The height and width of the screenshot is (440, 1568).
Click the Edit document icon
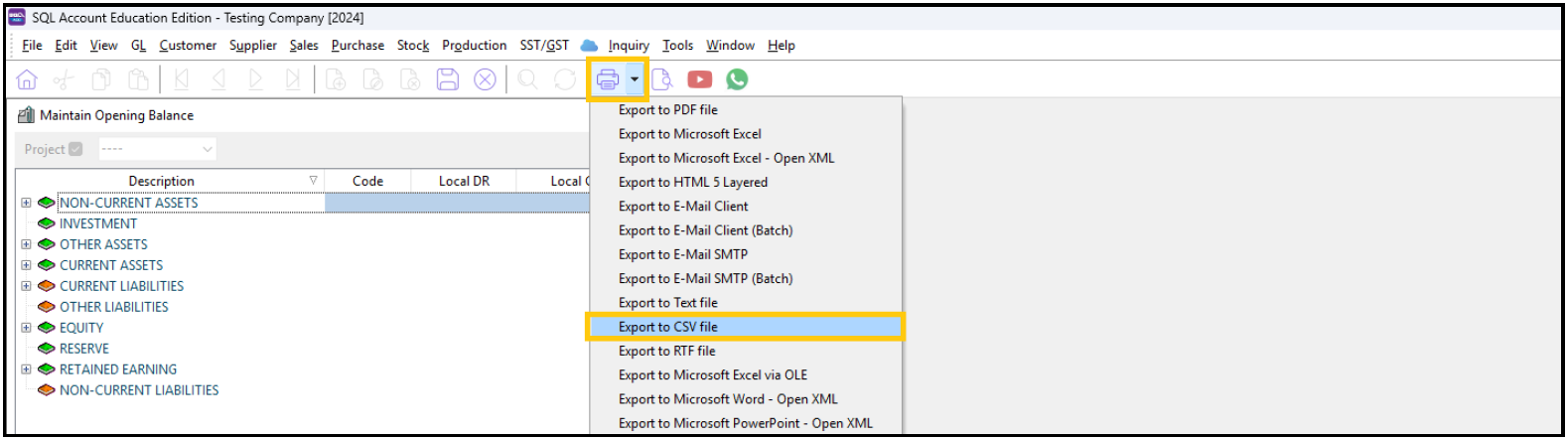373,79
